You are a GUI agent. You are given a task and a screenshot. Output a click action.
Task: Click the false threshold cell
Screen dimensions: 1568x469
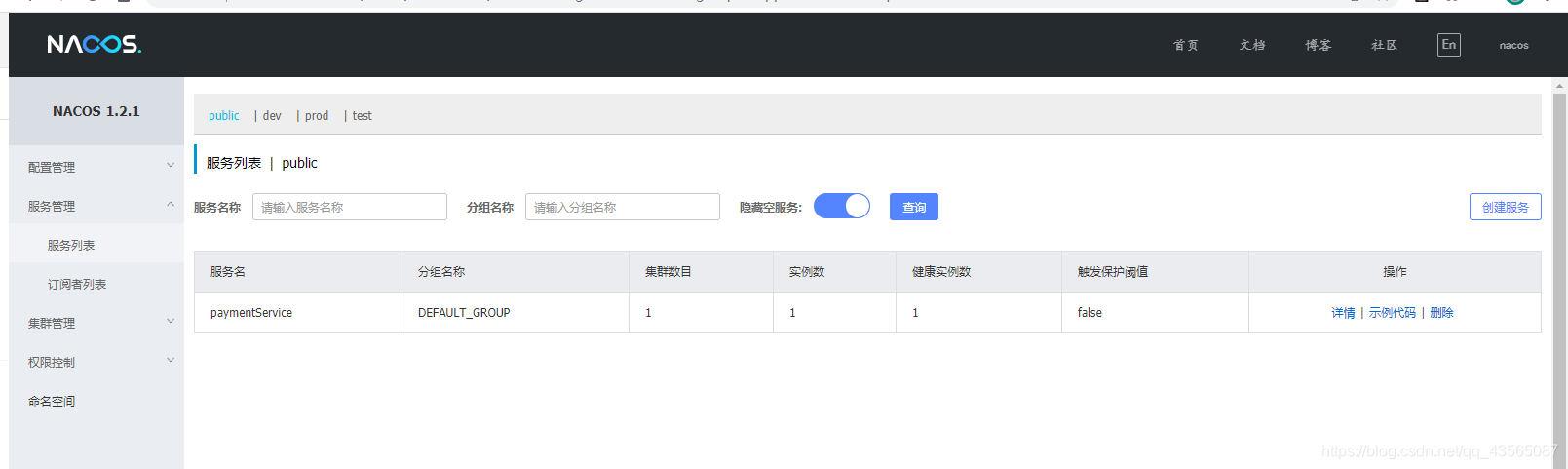click(1155, 313)
